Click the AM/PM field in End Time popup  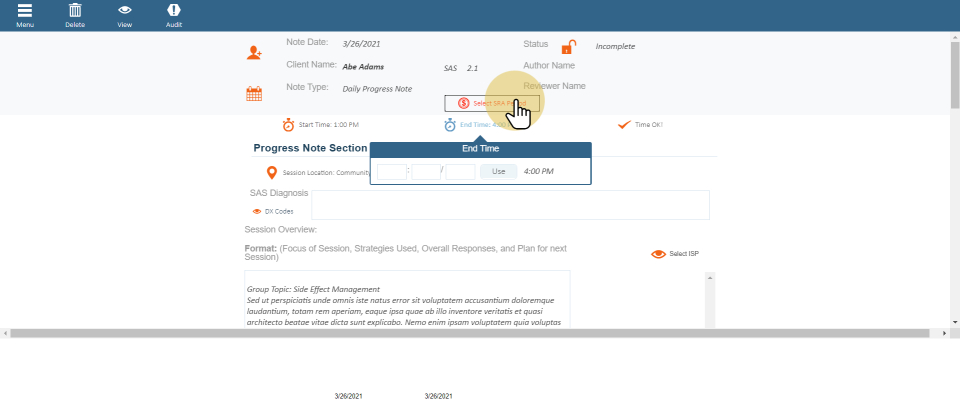click(x=460, y=171)
